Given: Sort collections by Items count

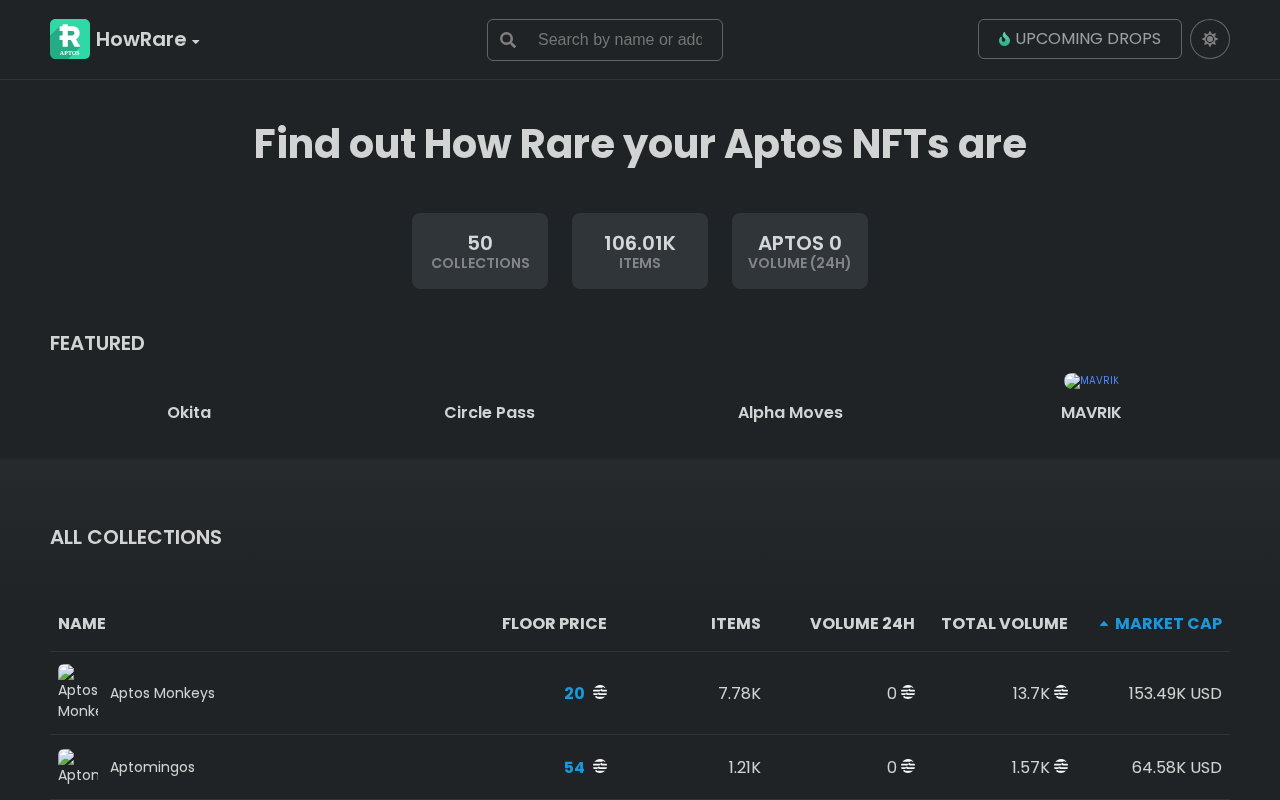Looking at the screenshot, I should tap(735, 623).
